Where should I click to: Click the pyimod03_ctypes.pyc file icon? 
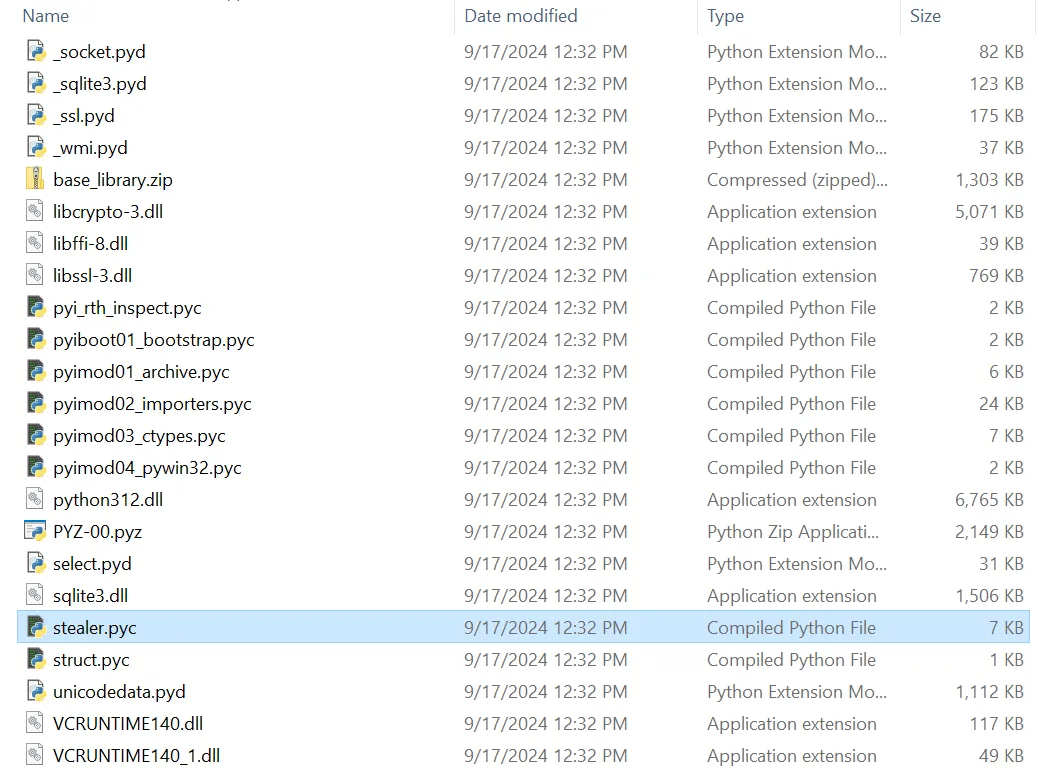click(x=35, y=435)
